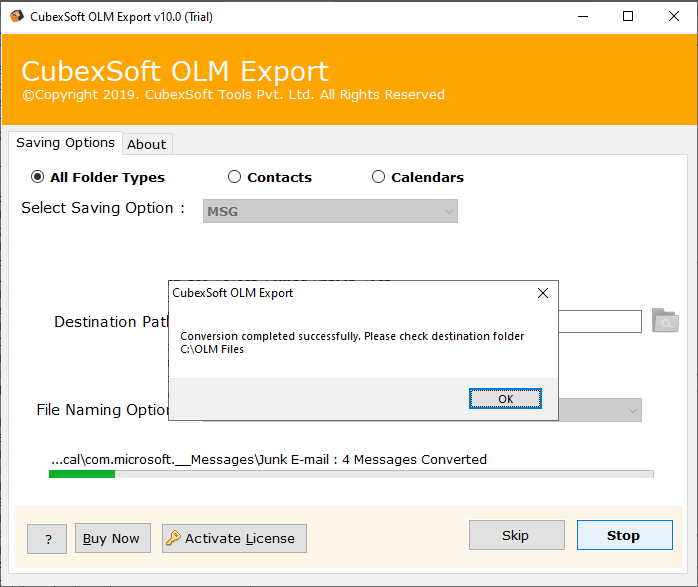Screen dimensions: 698x587
Task: Click the 'Select Saving Option :' label
Action: pos(103,208)
